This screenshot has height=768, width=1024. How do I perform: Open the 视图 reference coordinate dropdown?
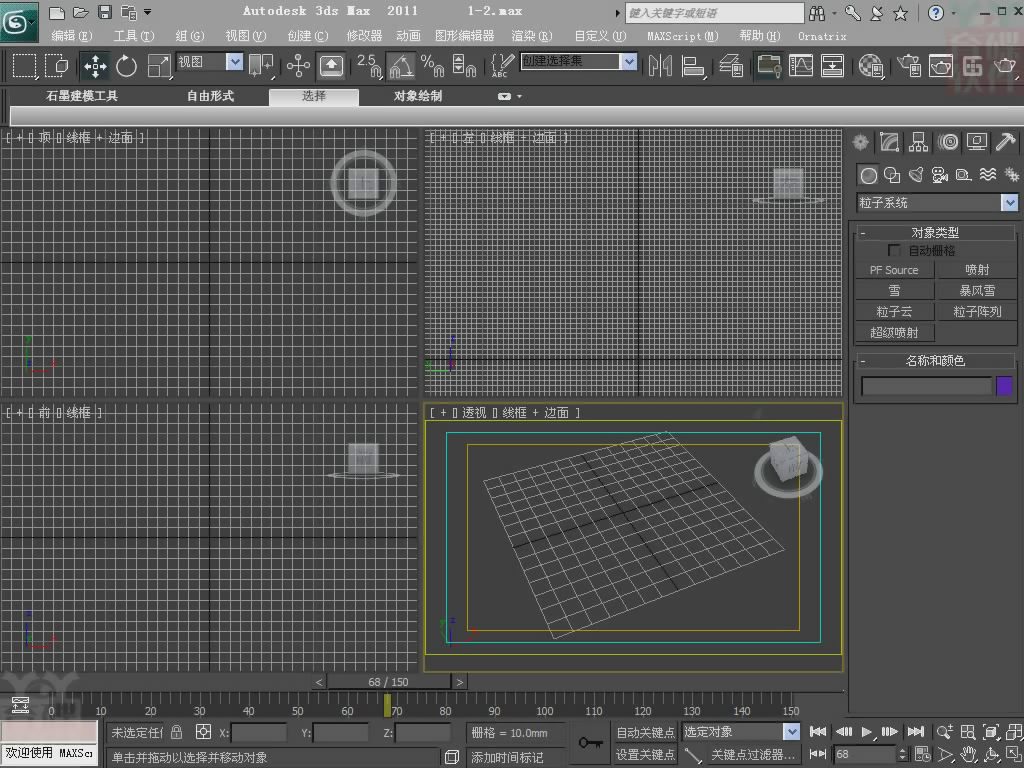tap(210, 61)
